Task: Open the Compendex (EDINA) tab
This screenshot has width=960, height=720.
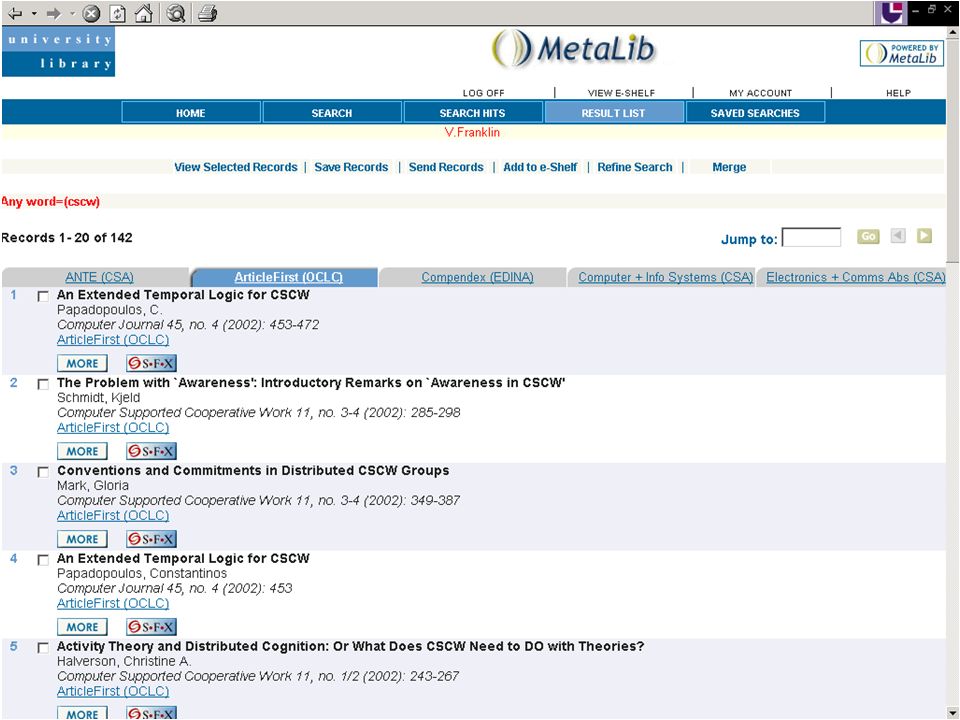Action: click(x=477, y=277)
